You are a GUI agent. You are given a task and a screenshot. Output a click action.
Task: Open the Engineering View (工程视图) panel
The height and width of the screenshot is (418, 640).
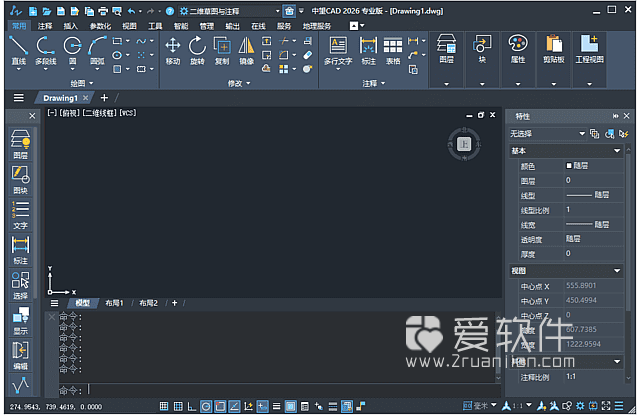(589, 59)
